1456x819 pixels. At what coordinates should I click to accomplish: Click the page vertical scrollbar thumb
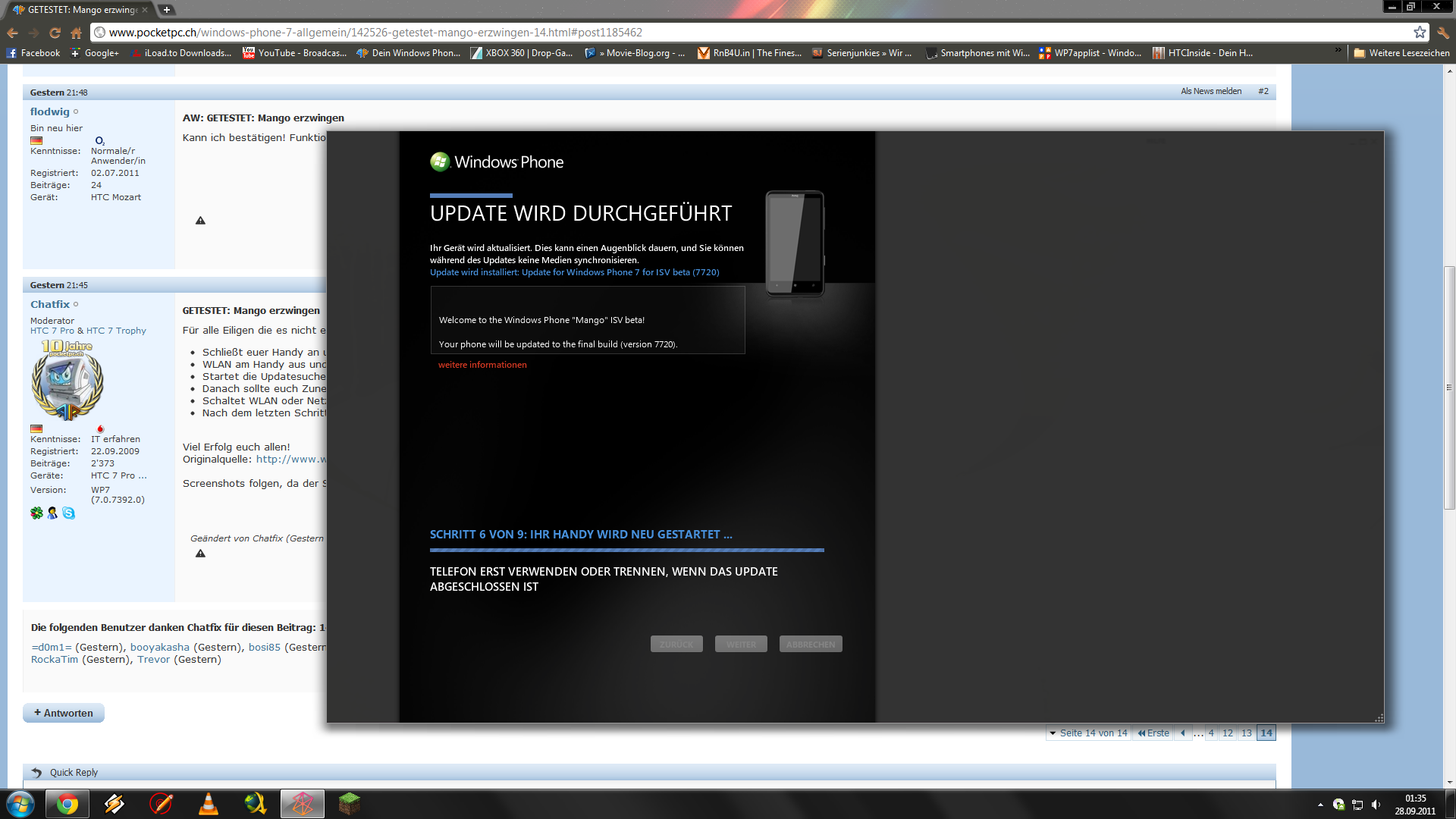click(x=1450, y=388)
